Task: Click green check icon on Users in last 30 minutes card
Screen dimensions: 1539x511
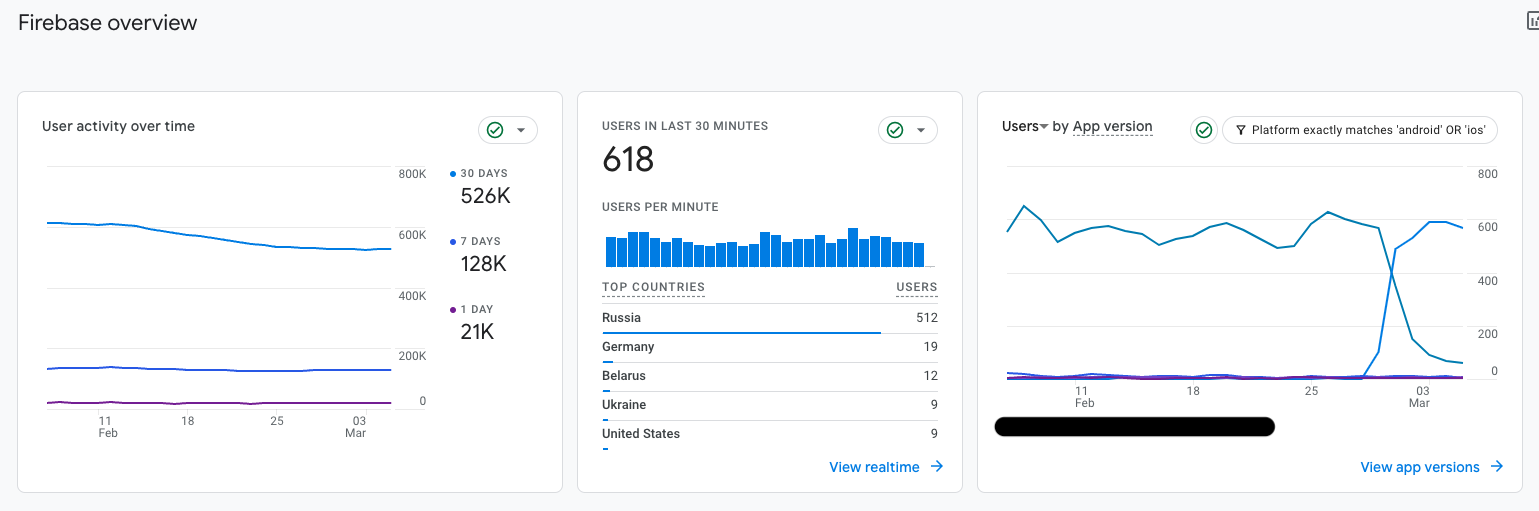Action: 895,130
